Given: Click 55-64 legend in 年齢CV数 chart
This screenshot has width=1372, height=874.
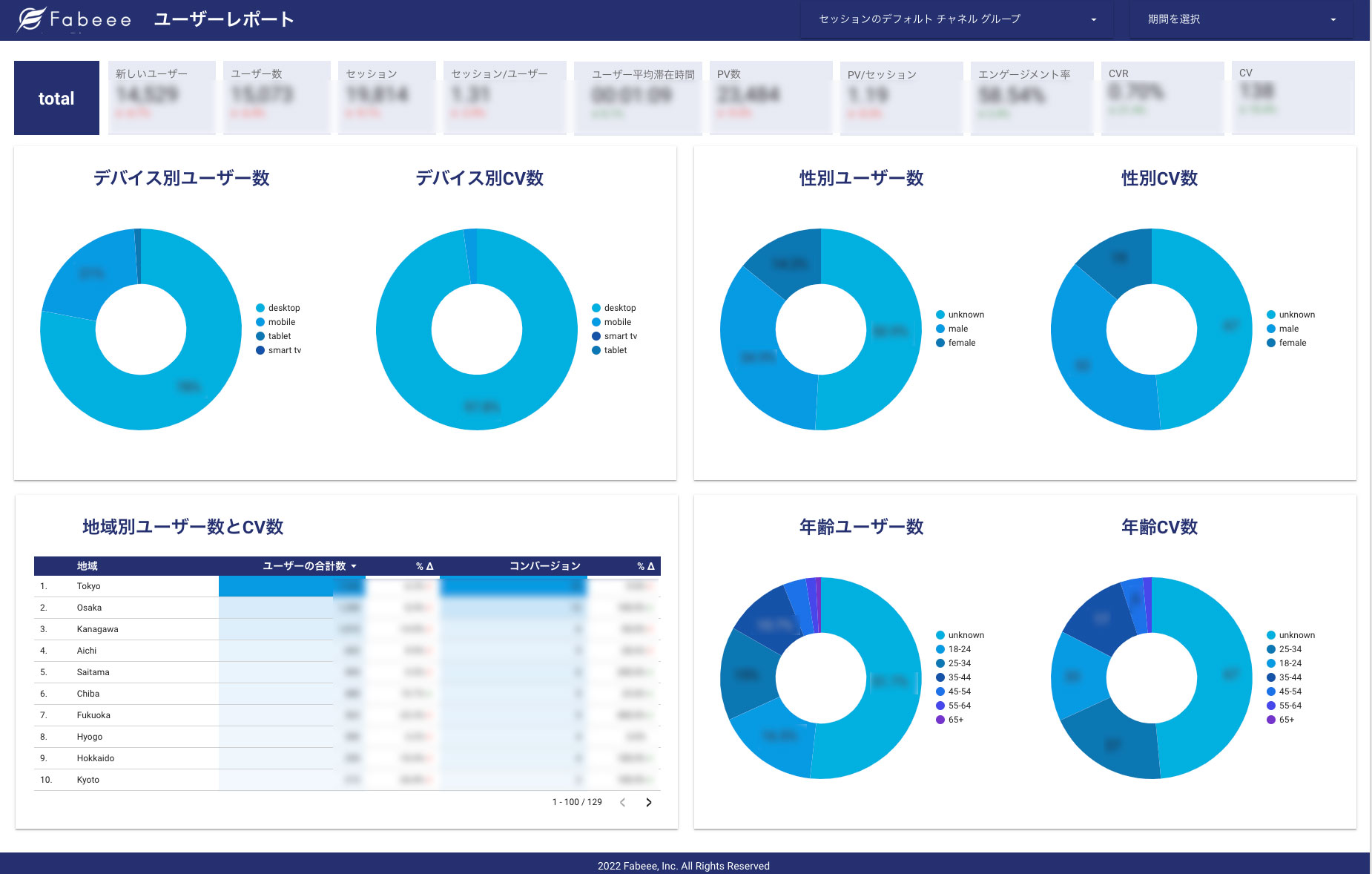Looking at the screenshot, I should [1284, 706].
